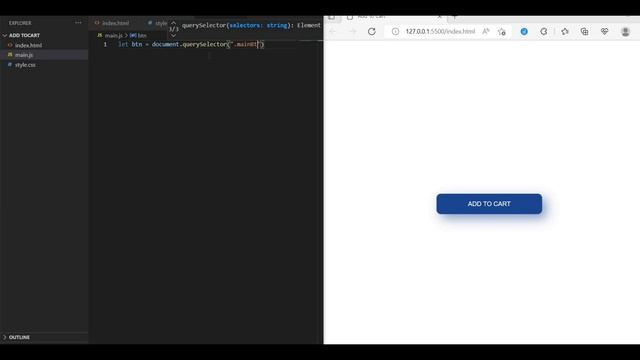The width and height of the screenshot is (640, 360).
Task: Click the Read aloud icon in address bar
Action: click(x=485, y=31)
